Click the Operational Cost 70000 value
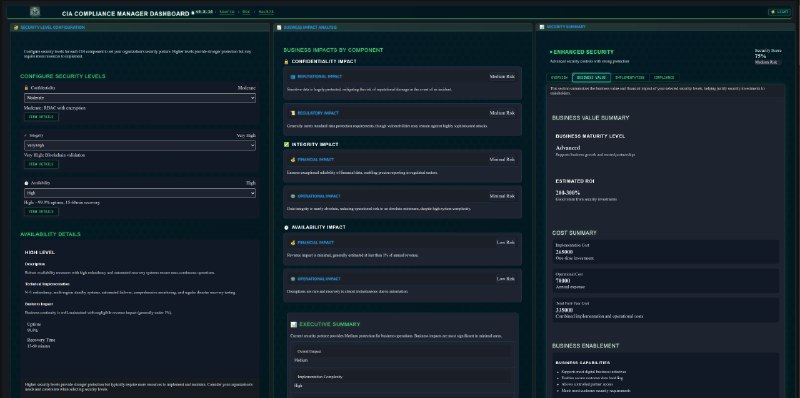This screenshot has height=398, width=800. tap(563, 281)
